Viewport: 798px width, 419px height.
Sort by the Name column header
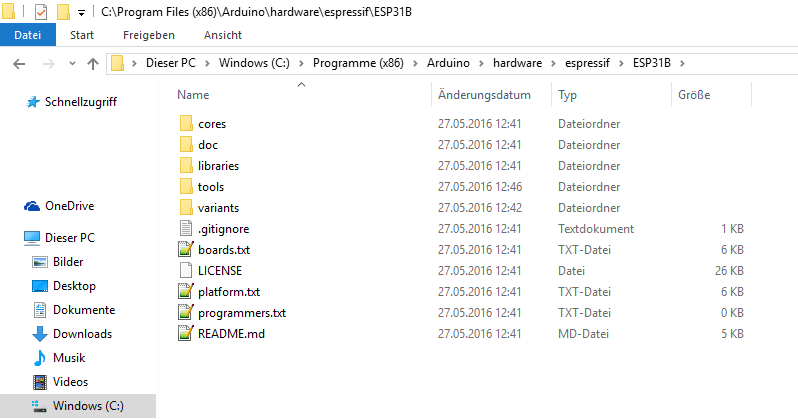pos(193,95)
